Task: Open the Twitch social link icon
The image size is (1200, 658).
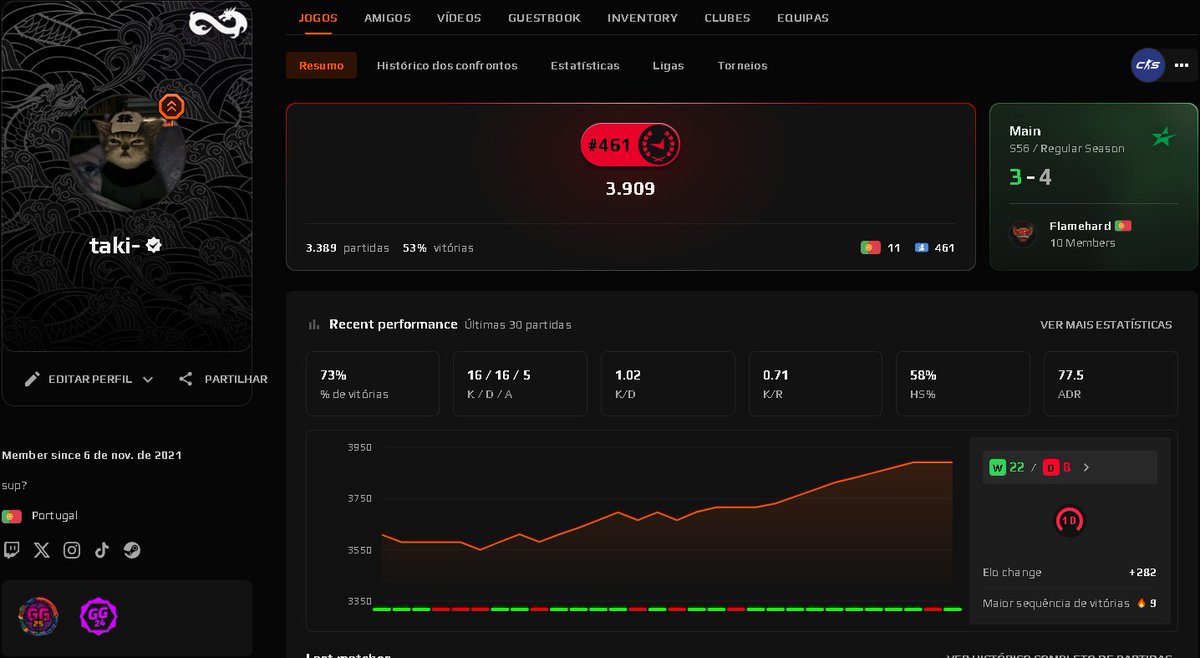Action: 11,549
